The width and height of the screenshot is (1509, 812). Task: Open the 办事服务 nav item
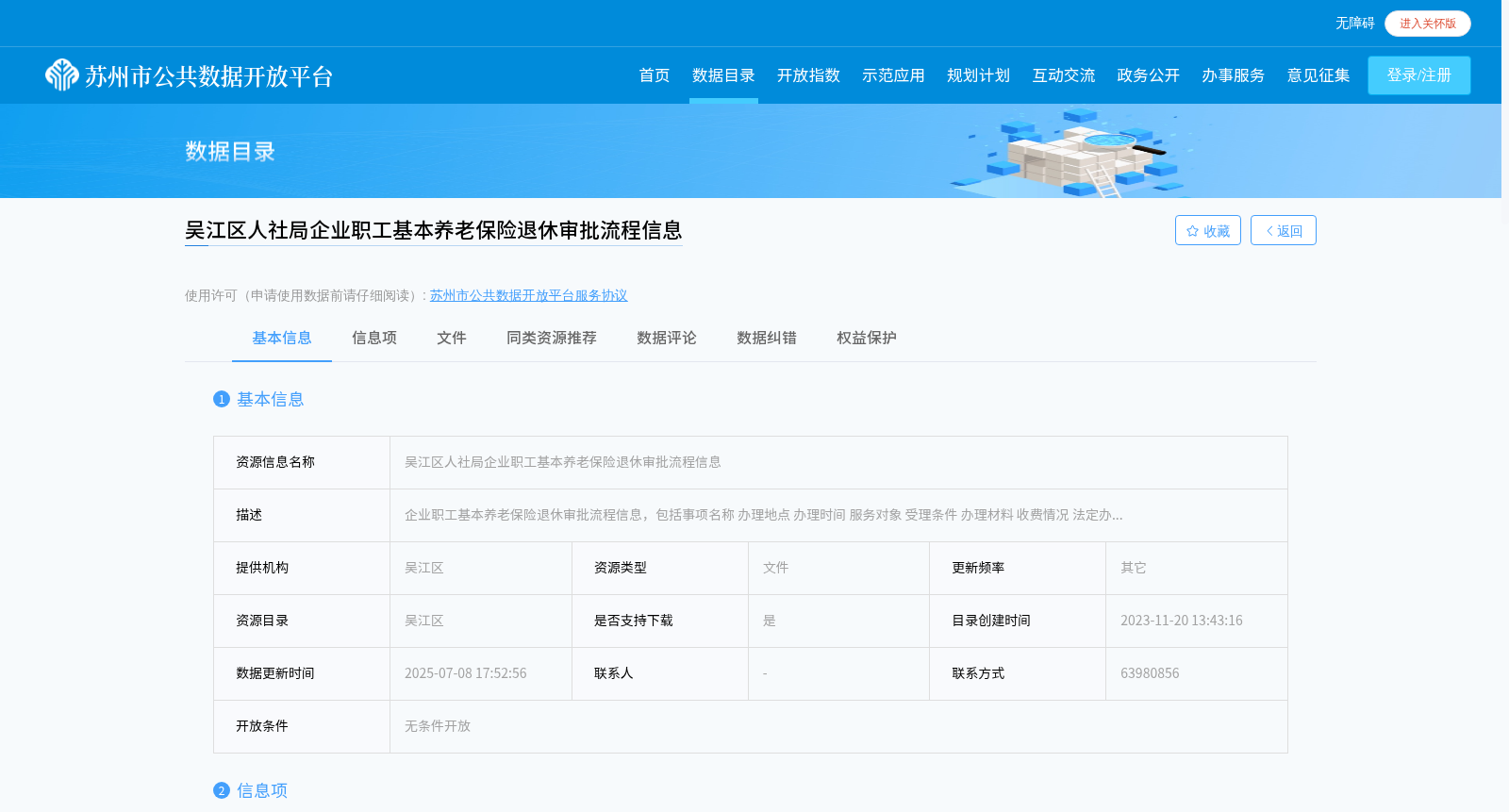point(1234,75)
